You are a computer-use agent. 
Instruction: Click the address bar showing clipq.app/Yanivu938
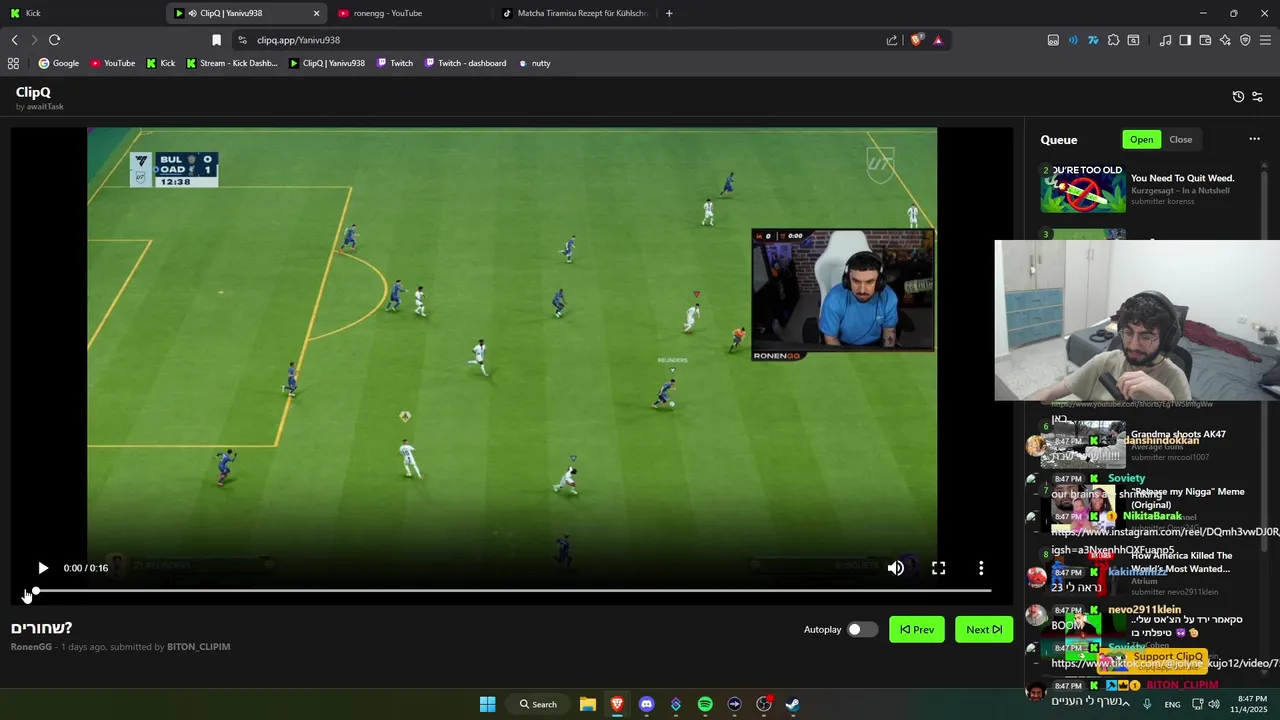point(560,40)
